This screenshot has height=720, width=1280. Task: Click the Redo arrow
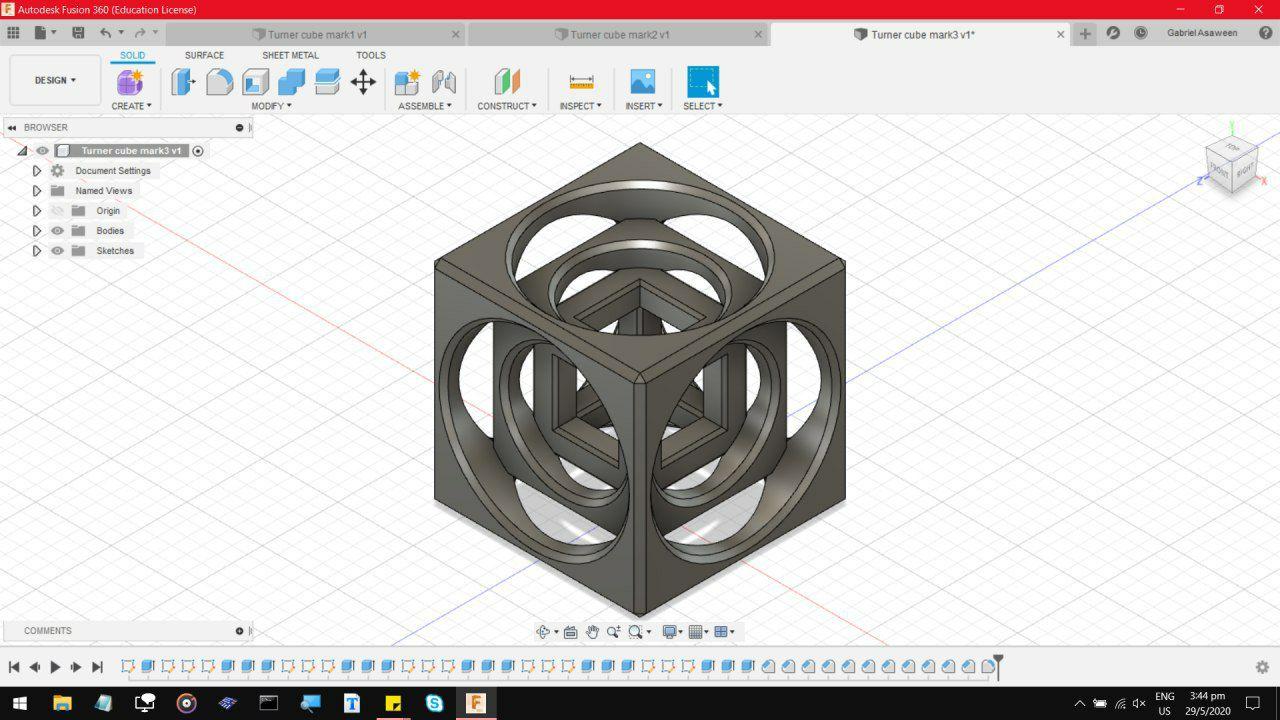click(140, 33)
